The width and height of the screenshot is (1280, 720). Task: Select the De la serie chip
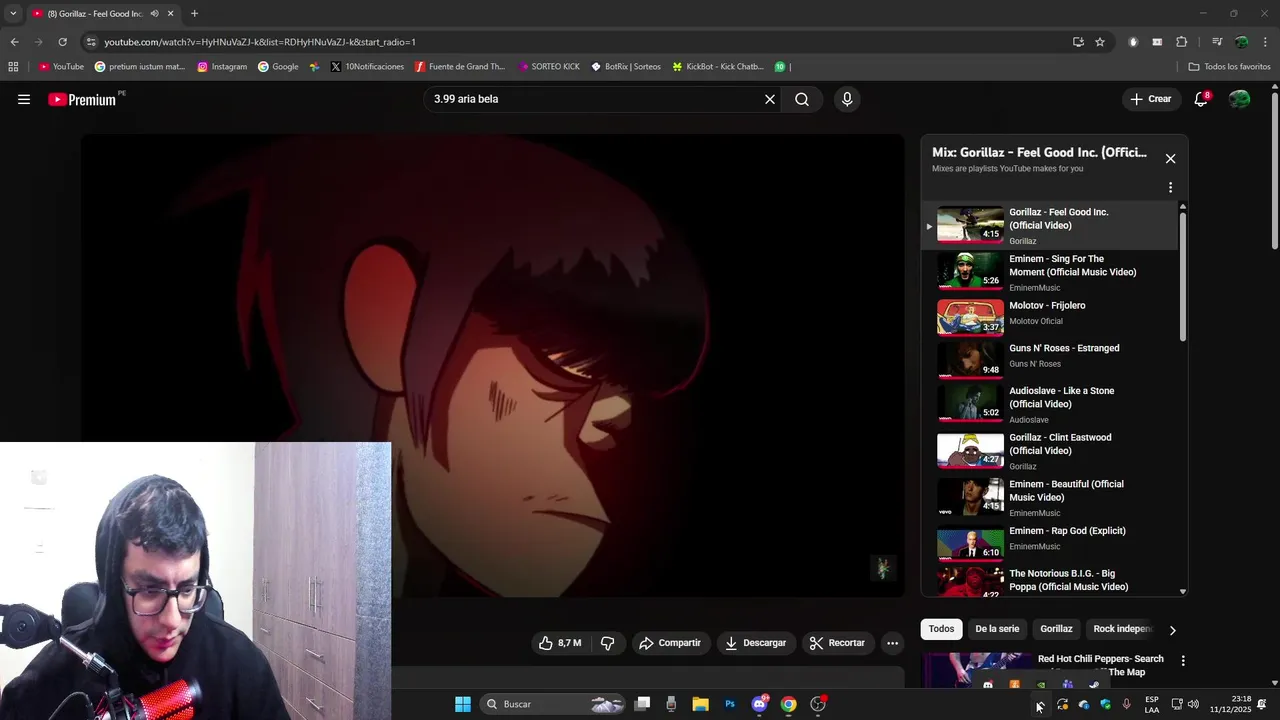coord(997,629)
